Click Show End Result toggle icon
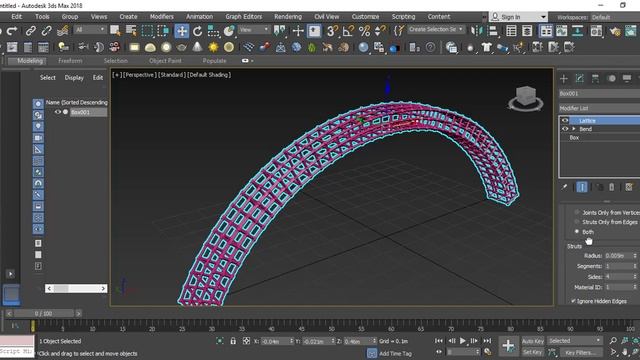 (x=582, y=187)
